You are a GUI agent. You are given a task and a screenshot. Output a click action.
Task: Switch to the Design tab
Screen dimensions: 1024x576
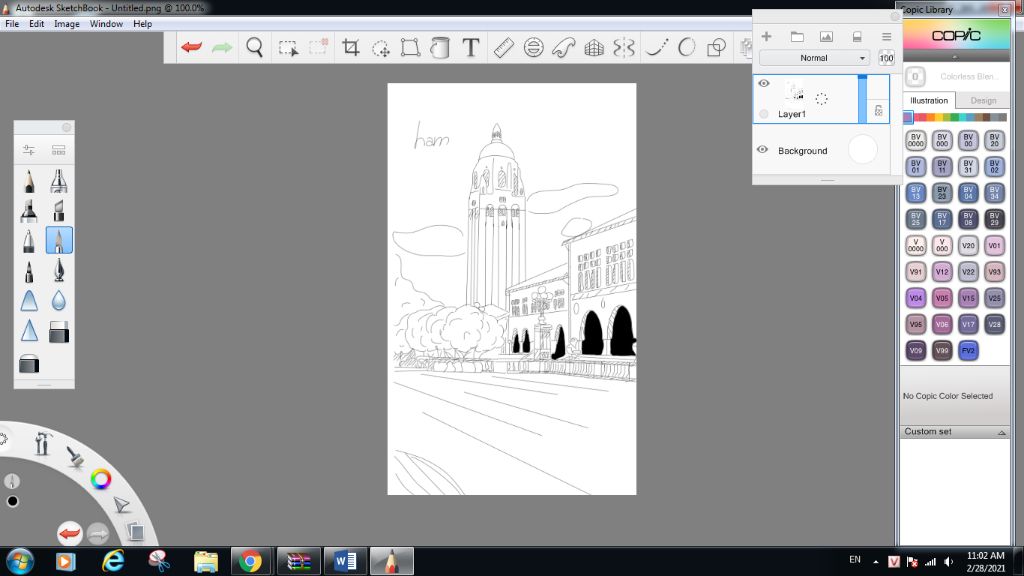[x=983, y=101]
